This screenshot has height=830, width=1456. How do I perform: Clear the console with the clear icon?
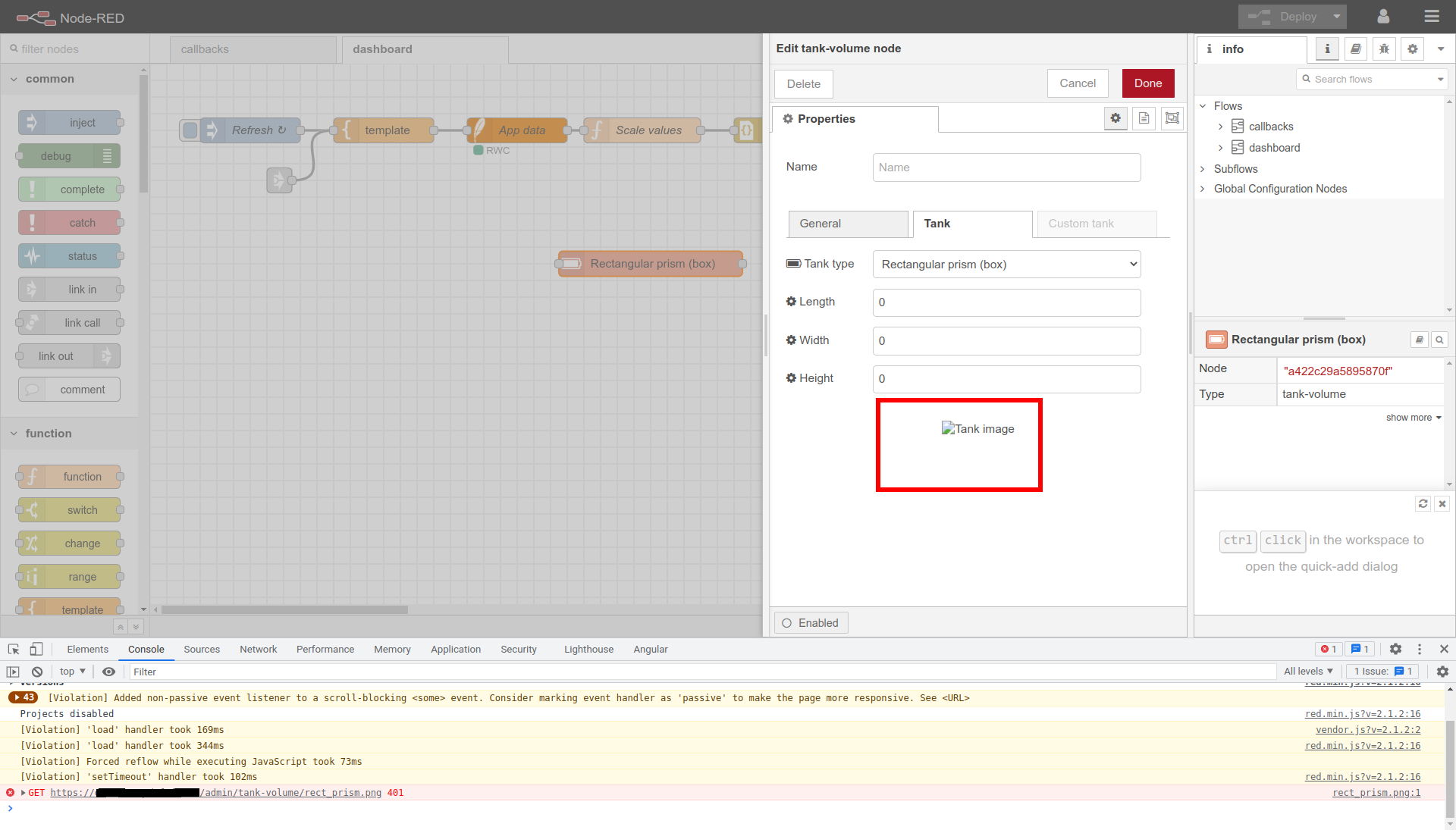[x=37, y=672]
